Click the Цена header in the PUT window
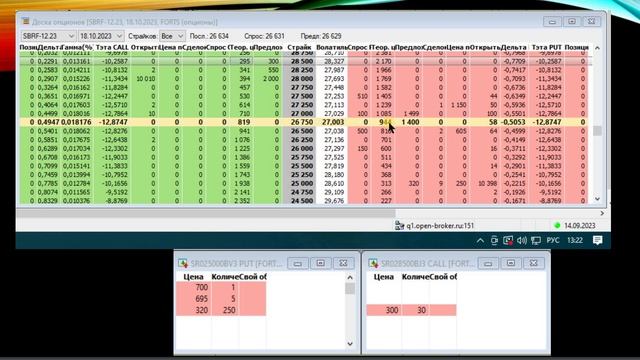 (x=193, y=277)
